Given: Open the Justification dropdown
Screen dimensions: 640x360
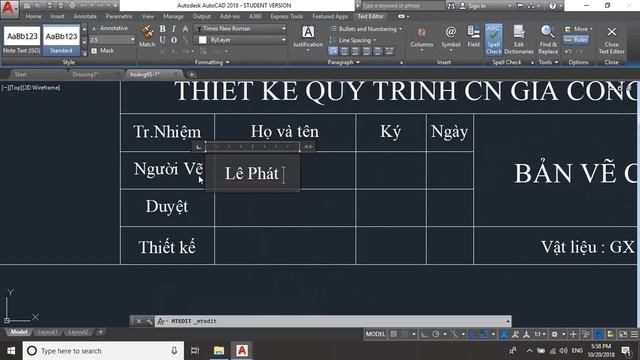Looking at the screenshot, I should 308,38.
